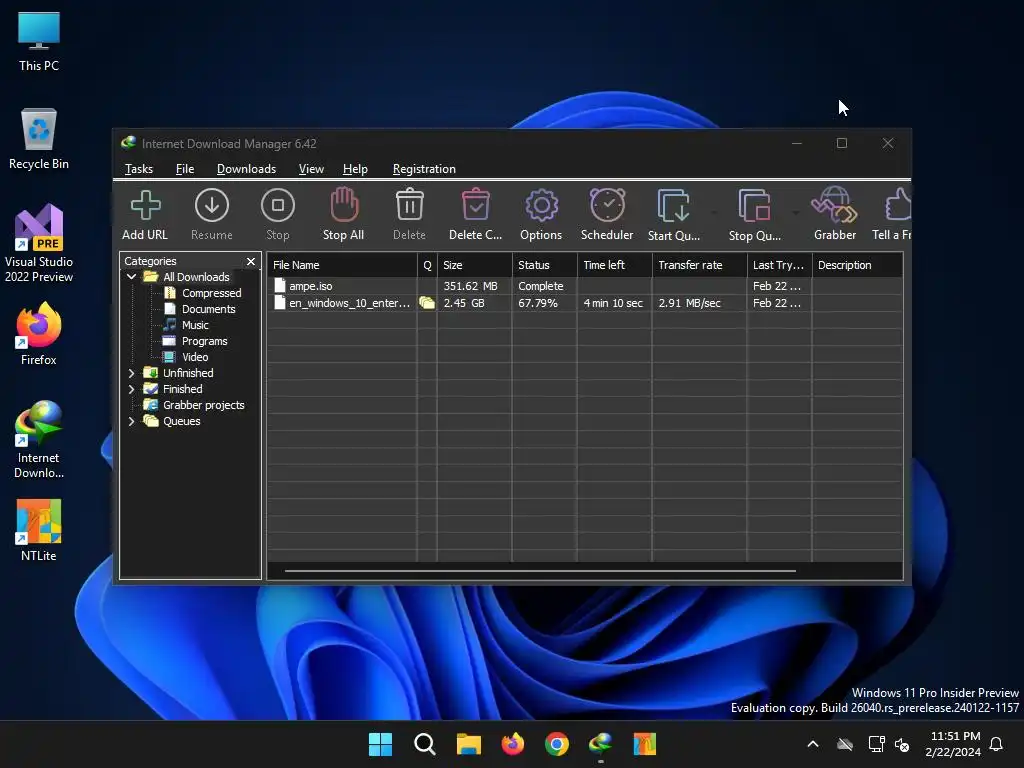The image size is (1024, 768).
Task: Expand the Finished category
Action: (x=131, y=389)
